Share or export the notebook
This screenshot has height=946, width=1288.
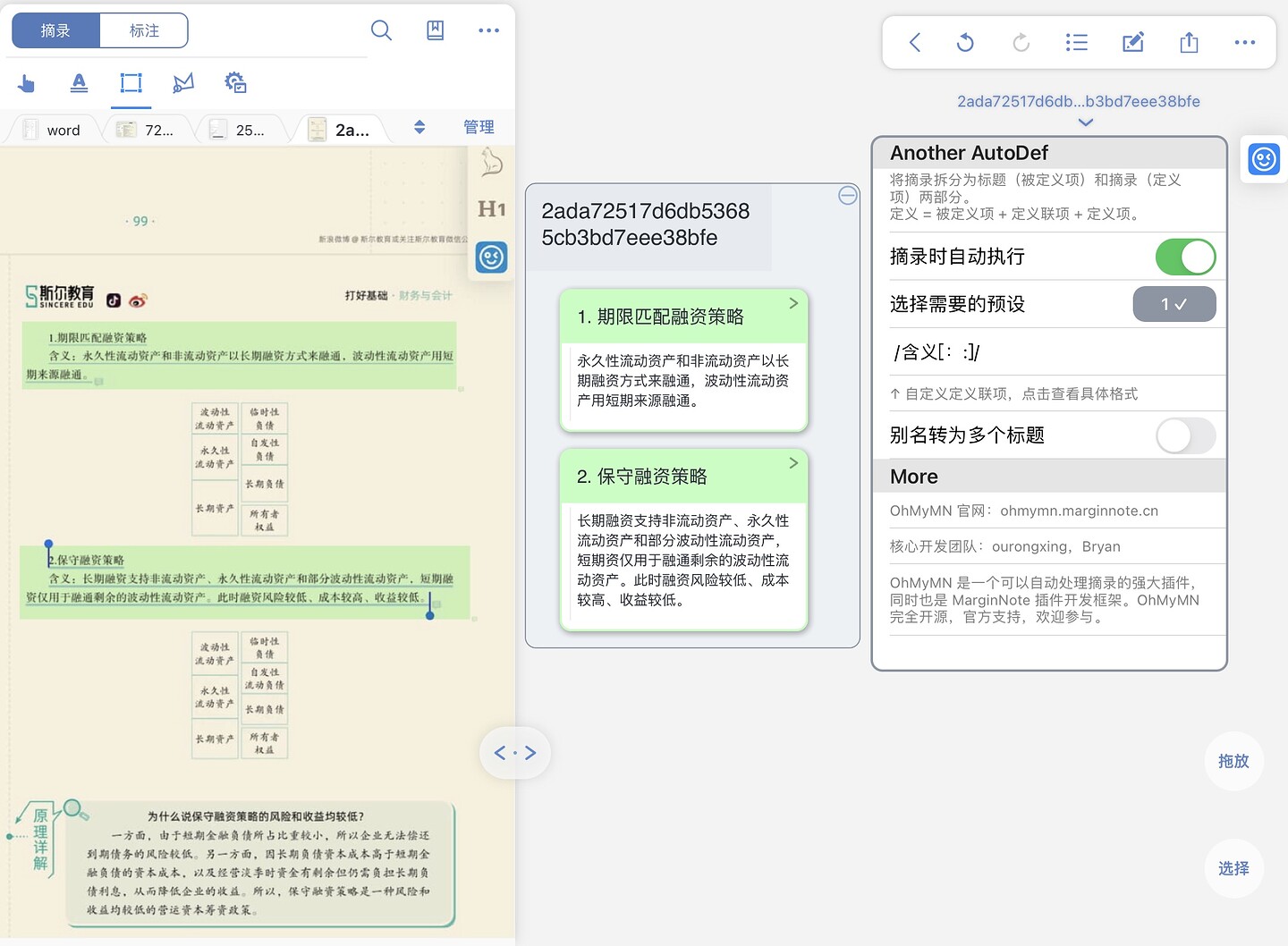coord(1189,42)
